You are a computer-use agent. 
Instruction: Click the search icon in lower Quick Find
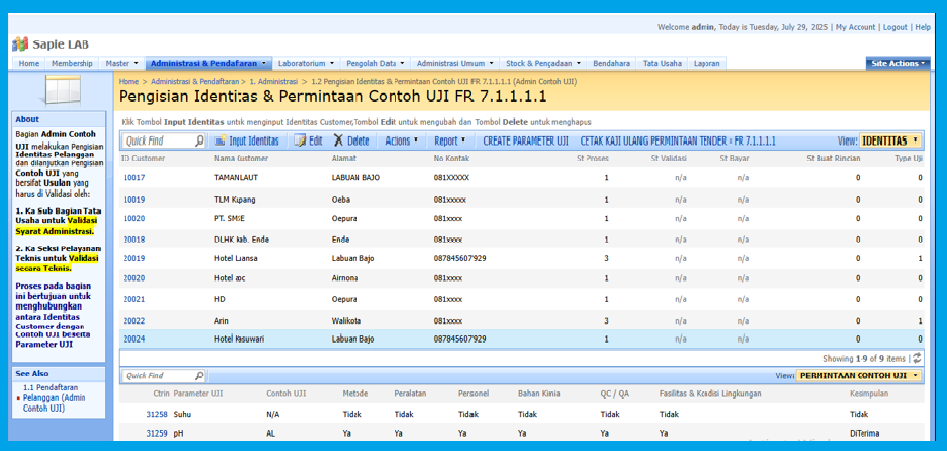(x=199, y=376)
